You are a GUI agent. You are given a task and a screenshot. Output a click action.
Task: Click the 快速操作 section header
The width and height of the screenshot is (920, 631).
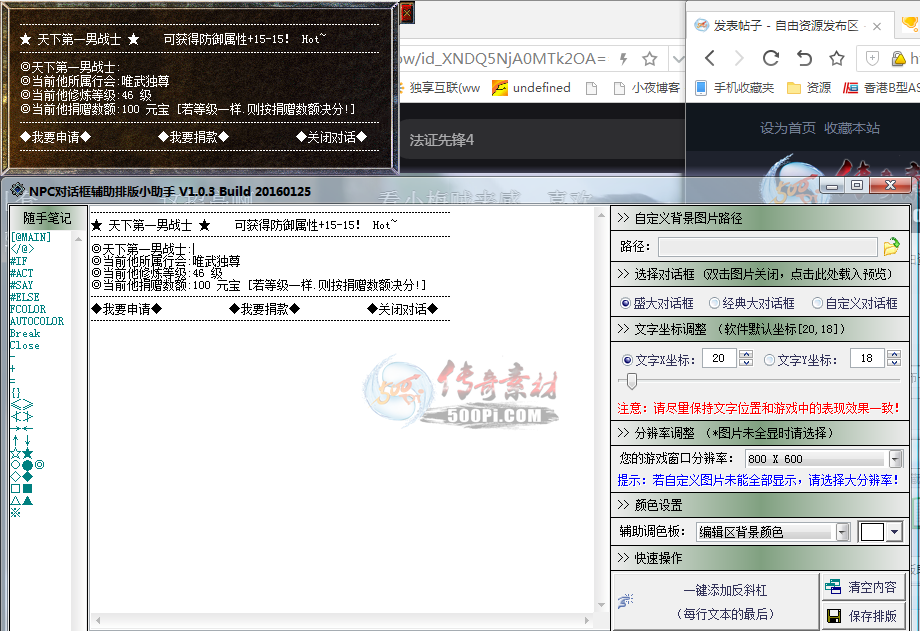760,558
